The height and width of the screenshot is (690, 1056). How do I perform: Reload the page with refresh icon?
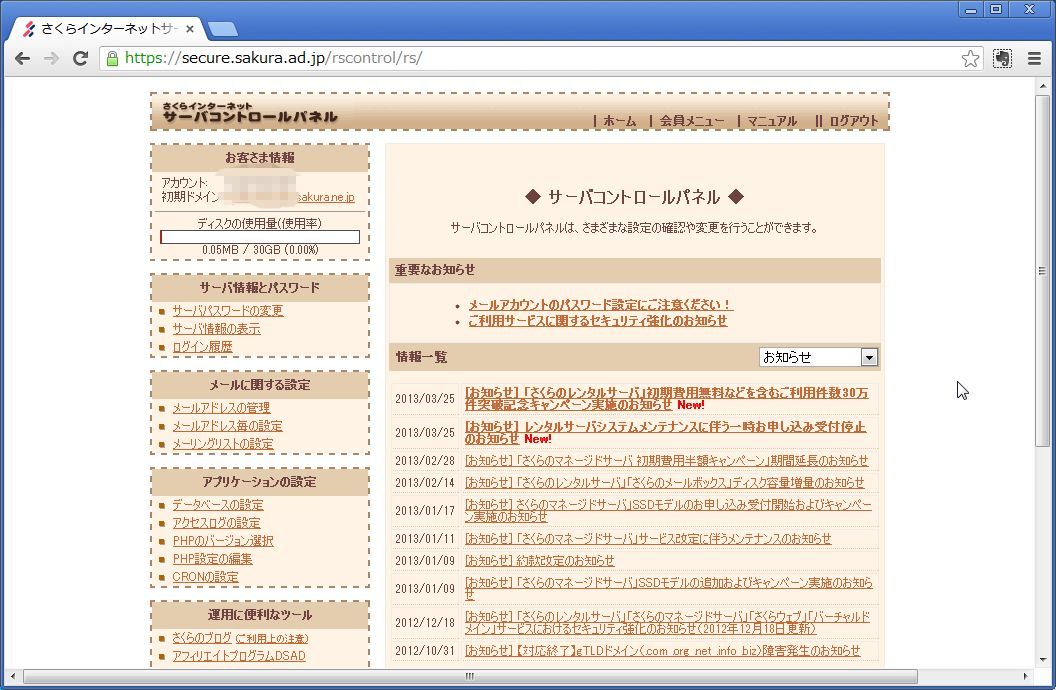pyautogui.click(x=80, y=59)
